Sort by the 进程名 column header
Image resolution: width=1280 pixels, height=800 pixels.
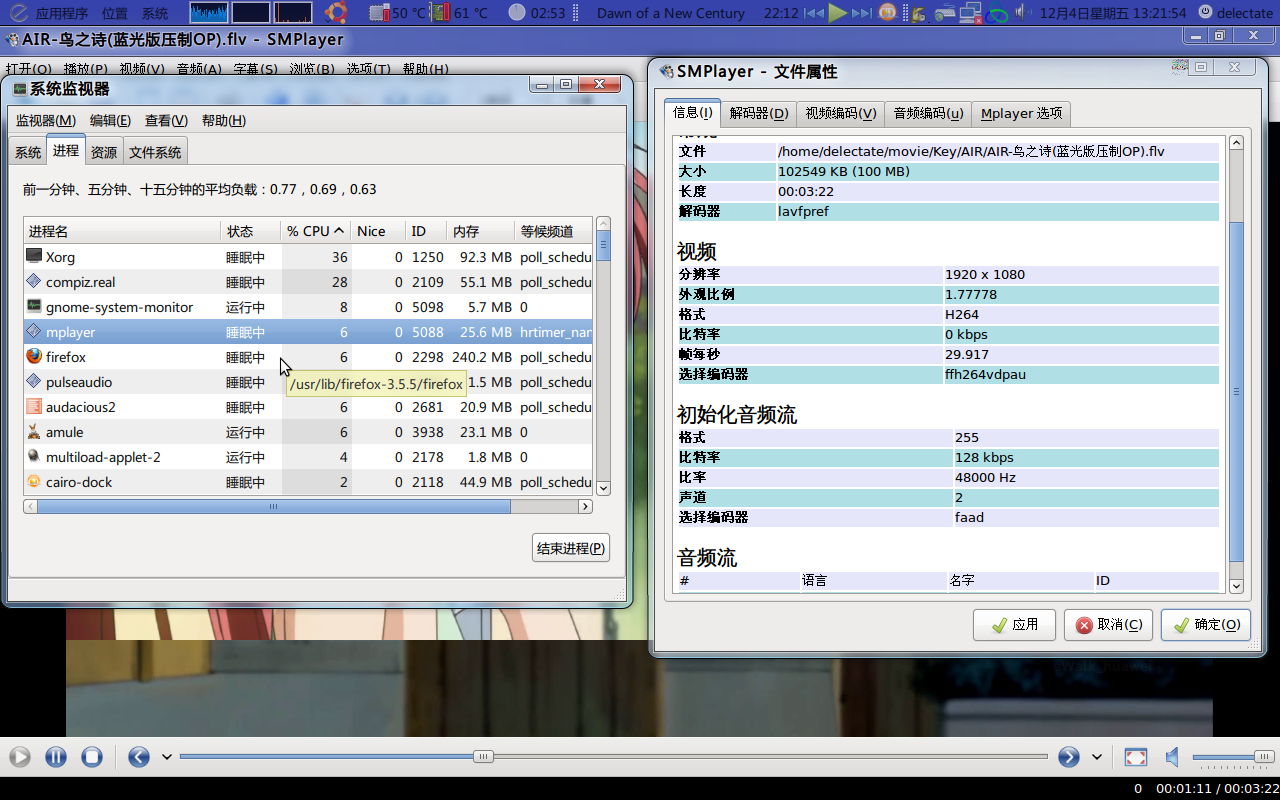pyautogui.click(x=122, y=231)
